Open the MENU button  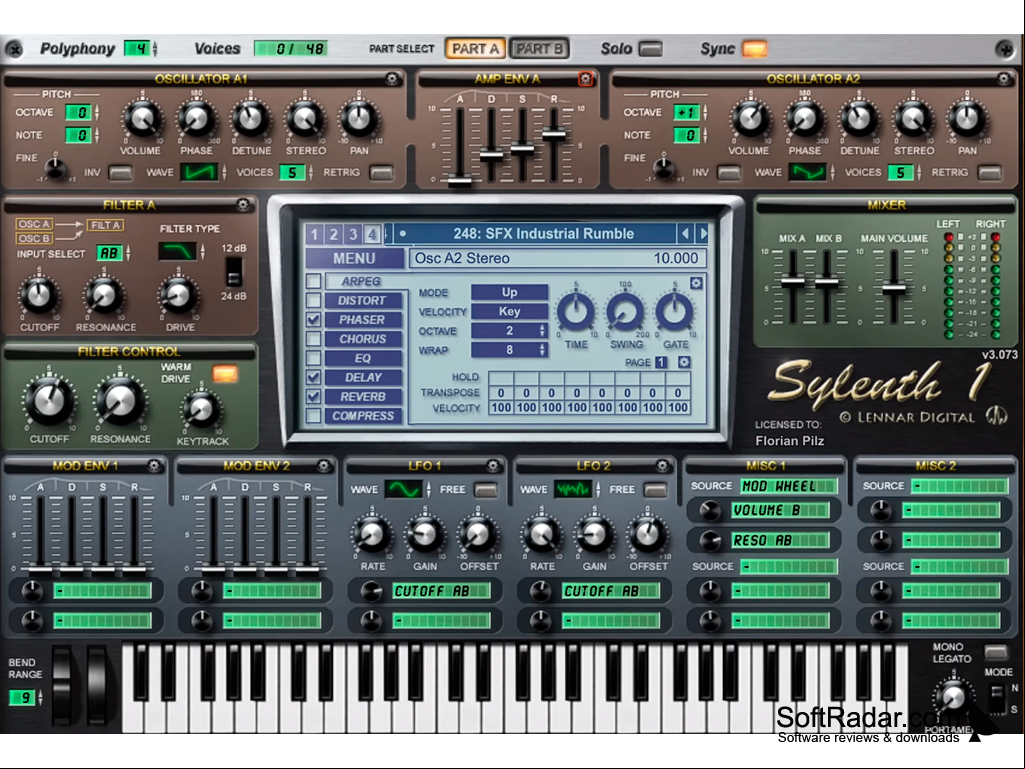[354, 258]
